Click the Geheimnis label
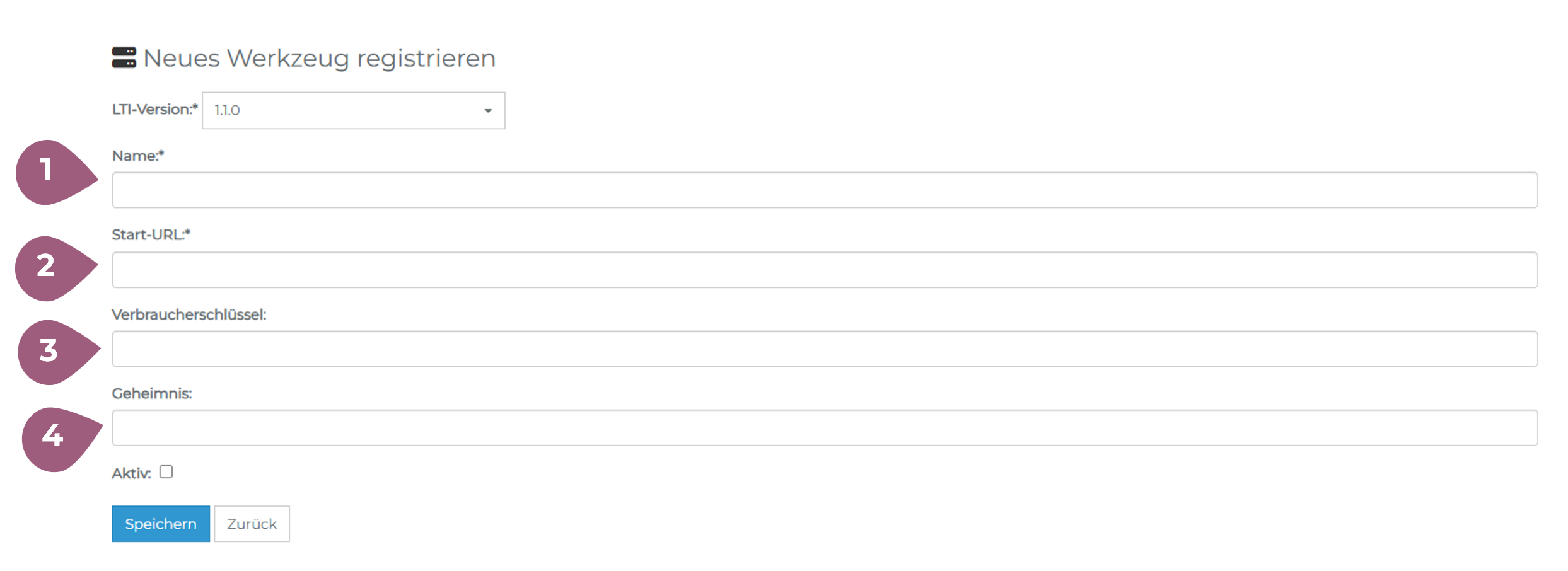 pyautogui.click(x=151, y=394)
